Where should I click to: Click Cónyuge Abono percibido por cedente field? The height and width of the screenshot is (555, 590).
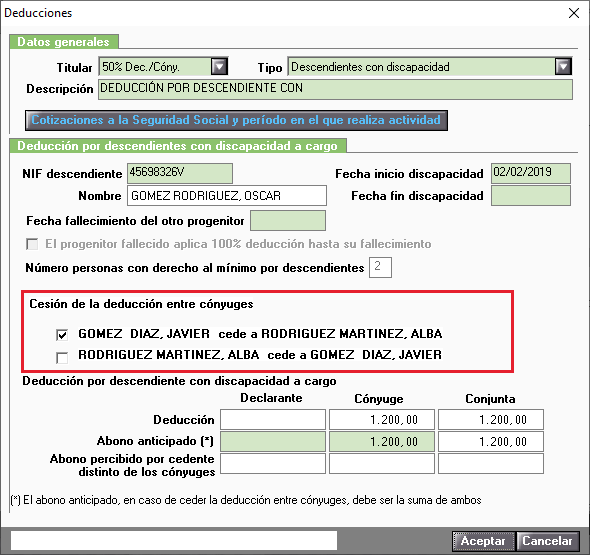pyautogui.click(x=382, y=464)
